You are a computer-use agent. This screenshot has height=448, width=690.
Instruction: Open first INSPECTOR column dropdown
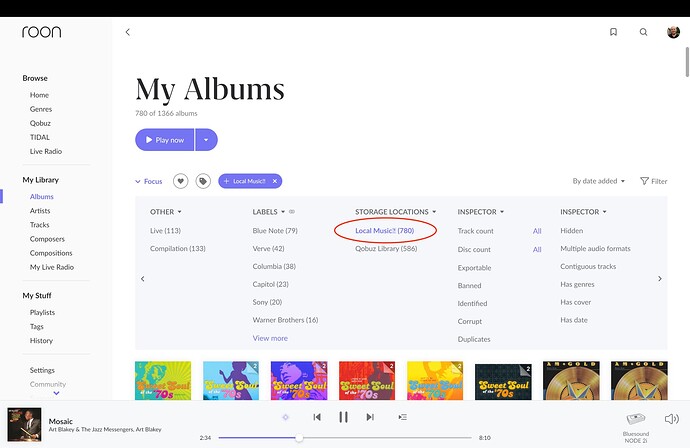click(481, 212)
